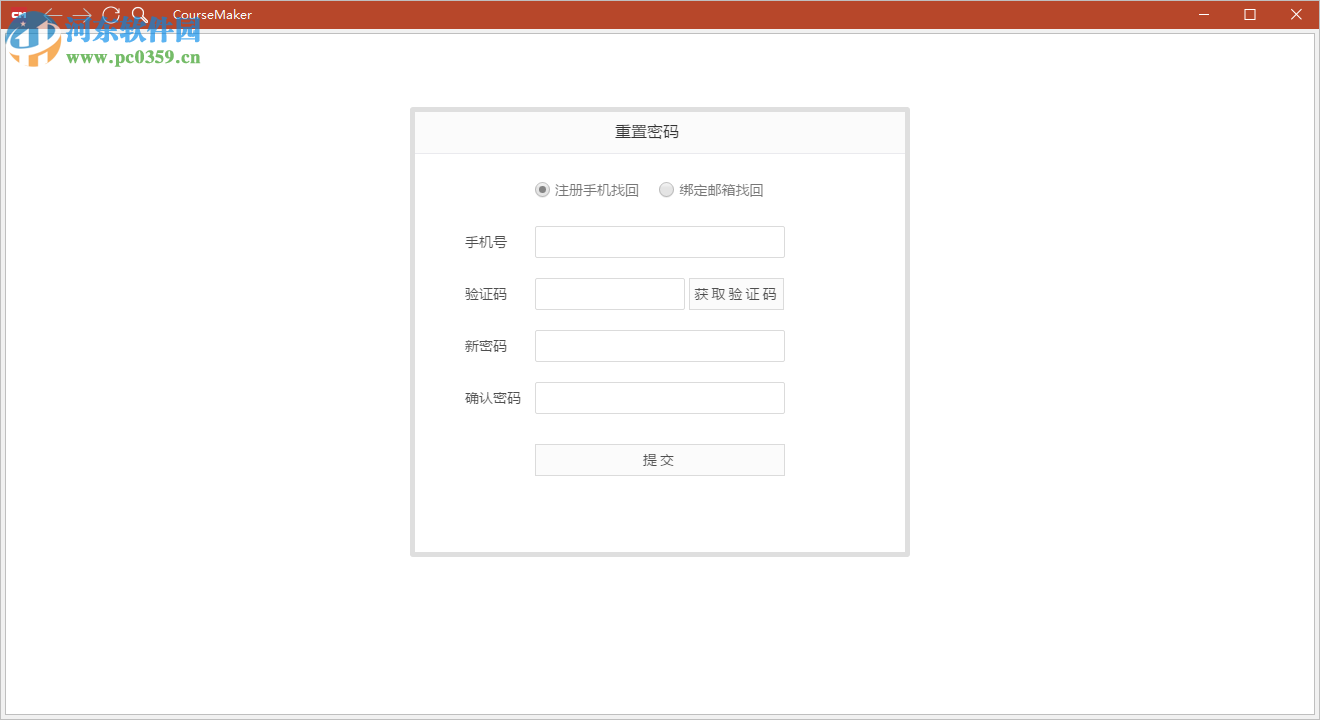
Task: Click the 手机号 phone number input field
Action: coord(659,241)
